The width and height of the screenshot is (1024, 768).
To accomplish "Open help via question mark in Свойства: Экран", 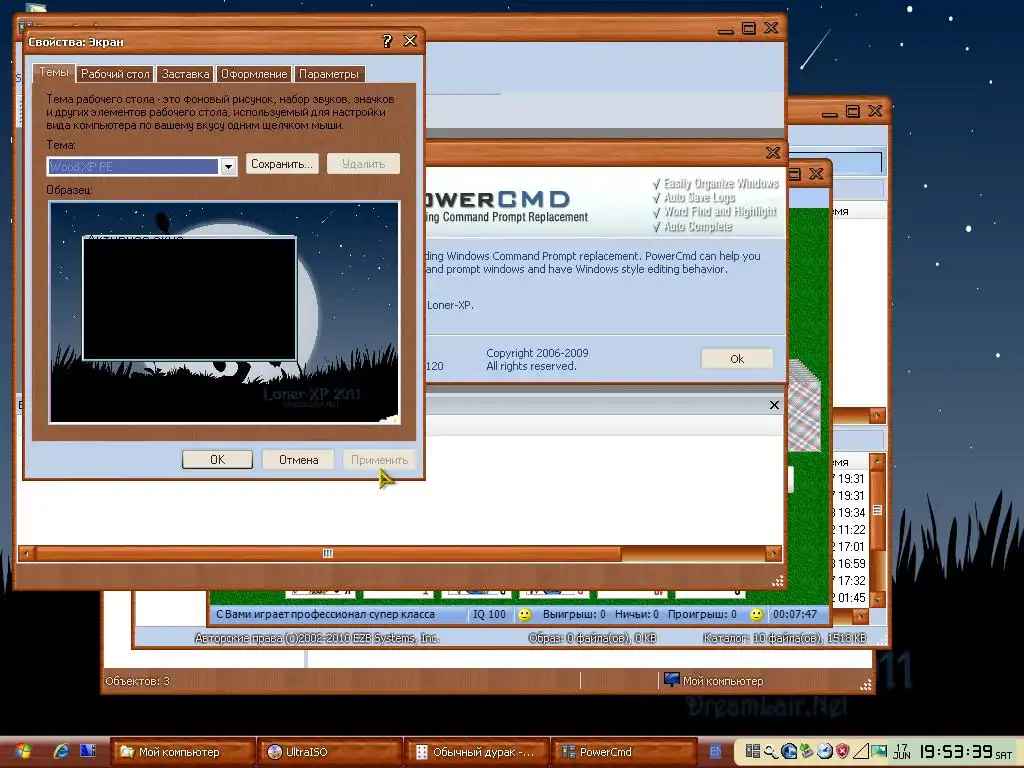I will point(387,41).
